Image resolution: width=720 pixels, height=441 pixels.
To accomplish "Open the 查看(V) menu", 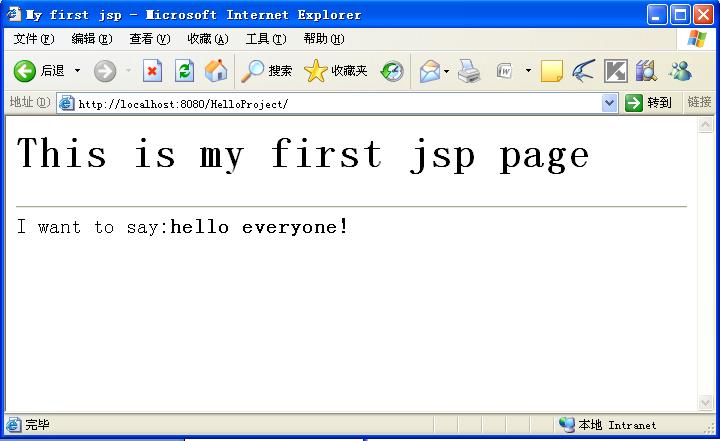I will [x=149, y=39].
